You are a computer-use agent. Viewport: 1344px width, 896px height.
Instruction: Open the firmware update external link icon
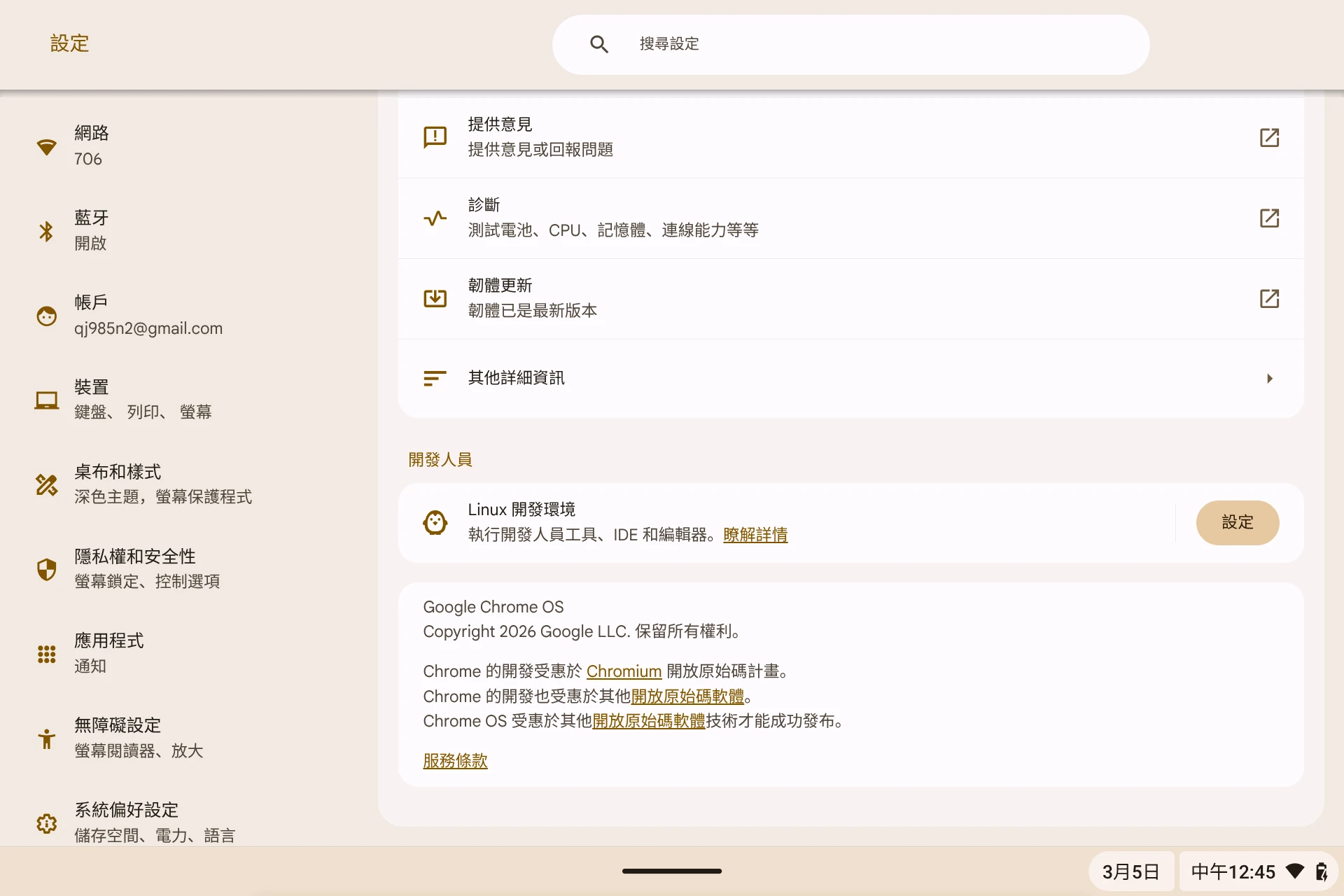tap(1269, 298)
